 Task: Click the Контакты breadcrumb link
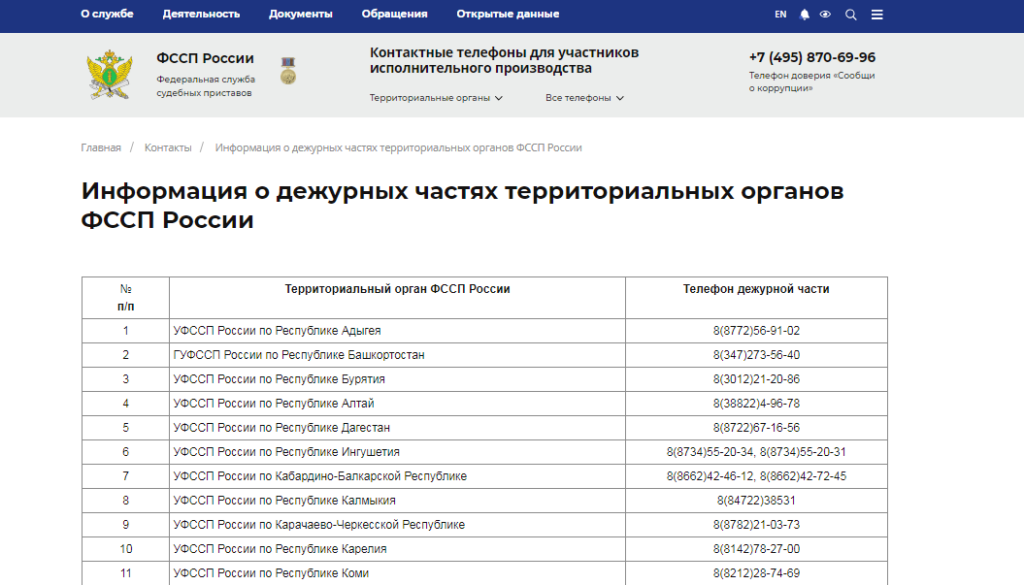168,147
